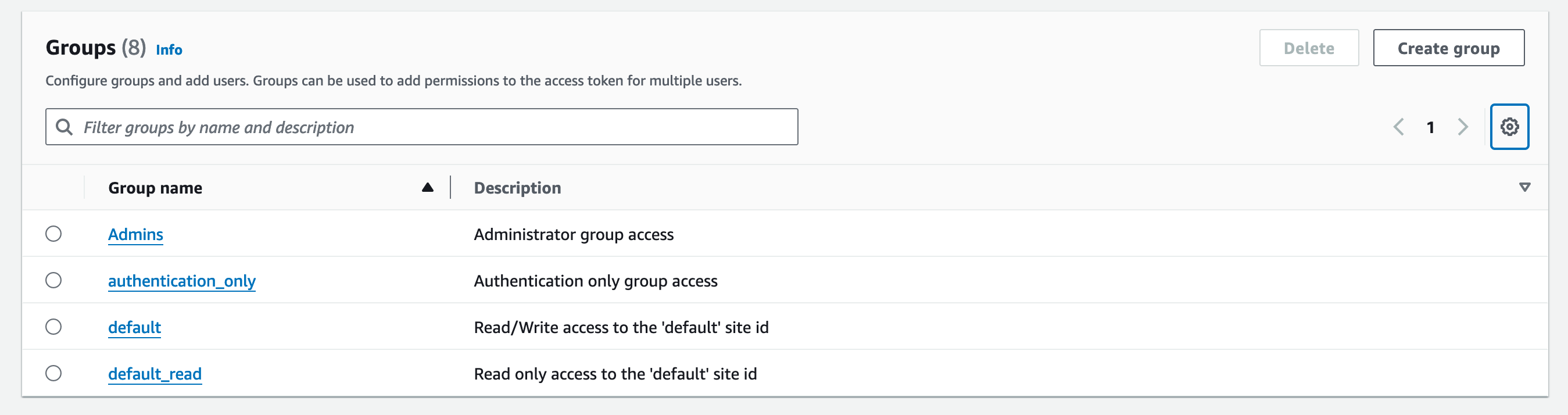
Task: Focus the filter groups search field
Action: pyautogui.click(x=426, y=127)
